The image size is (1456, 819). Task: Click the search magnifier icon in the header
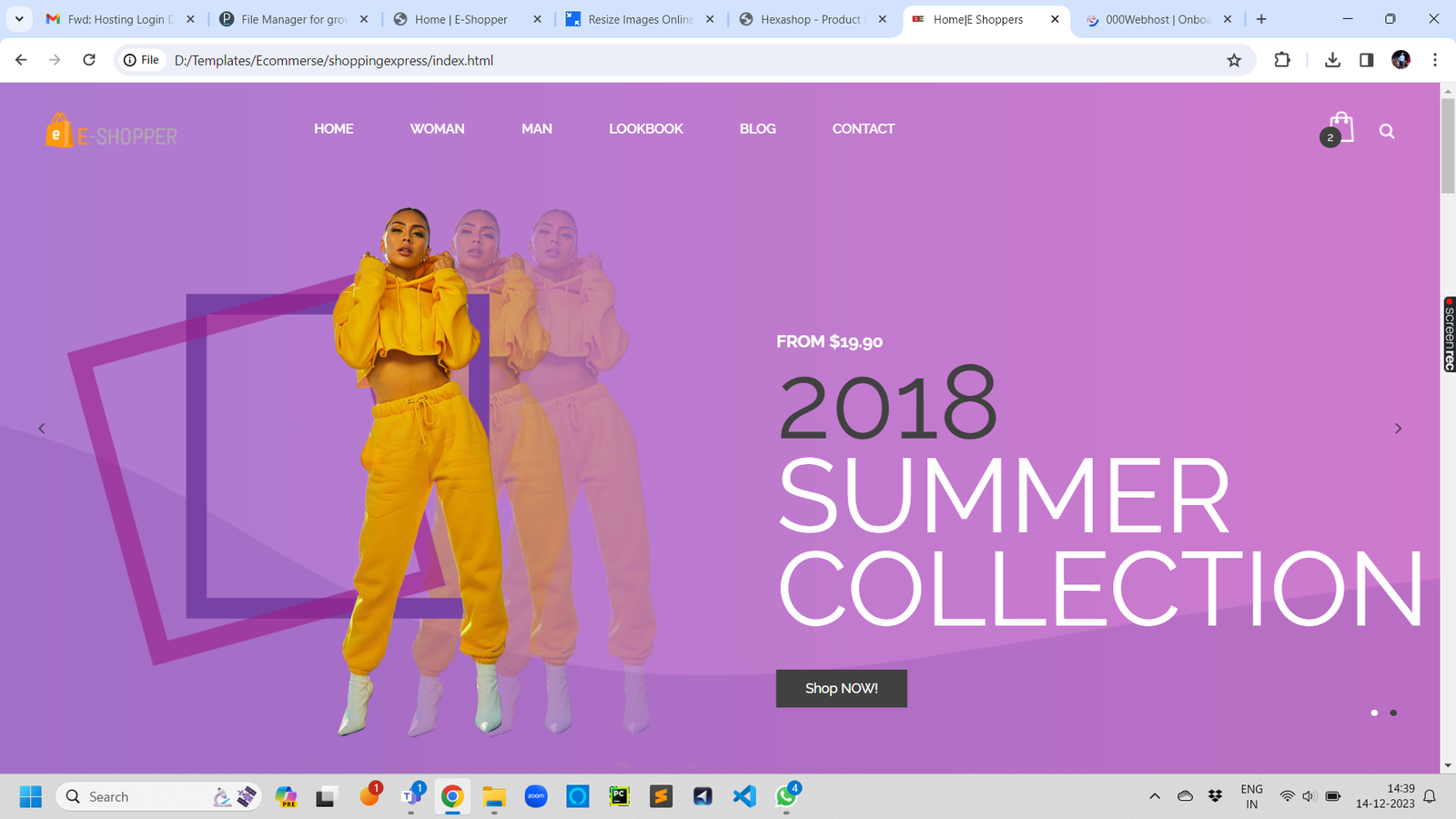1386,130
